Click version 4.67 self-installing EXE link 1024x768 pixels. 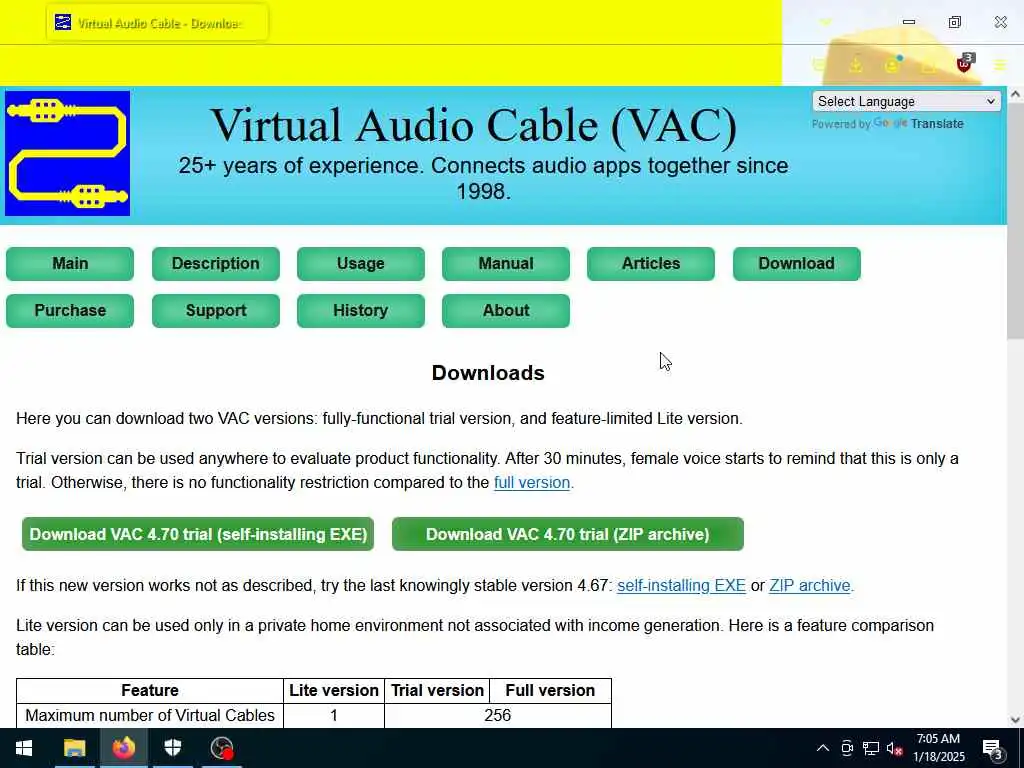(681, 585)
